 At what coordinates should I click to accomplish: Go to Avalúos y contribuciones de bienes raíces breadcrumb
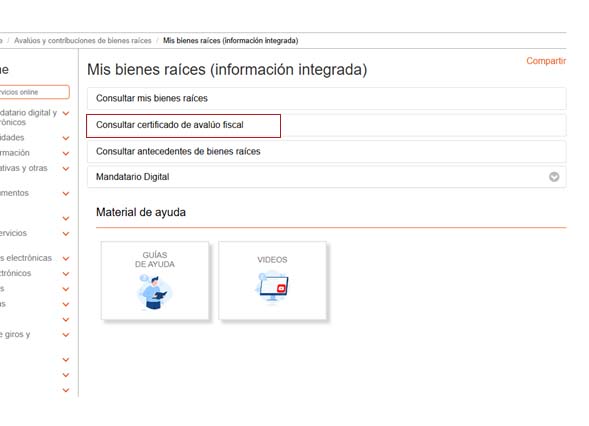(x=83, y=41)
